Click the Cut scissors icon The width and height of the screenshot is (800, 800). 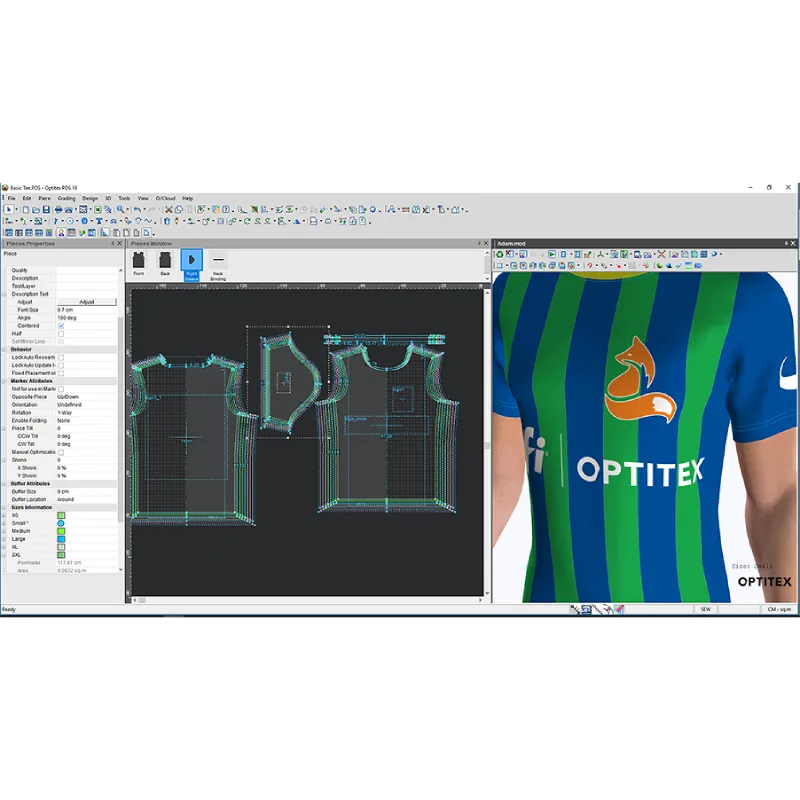168,210
